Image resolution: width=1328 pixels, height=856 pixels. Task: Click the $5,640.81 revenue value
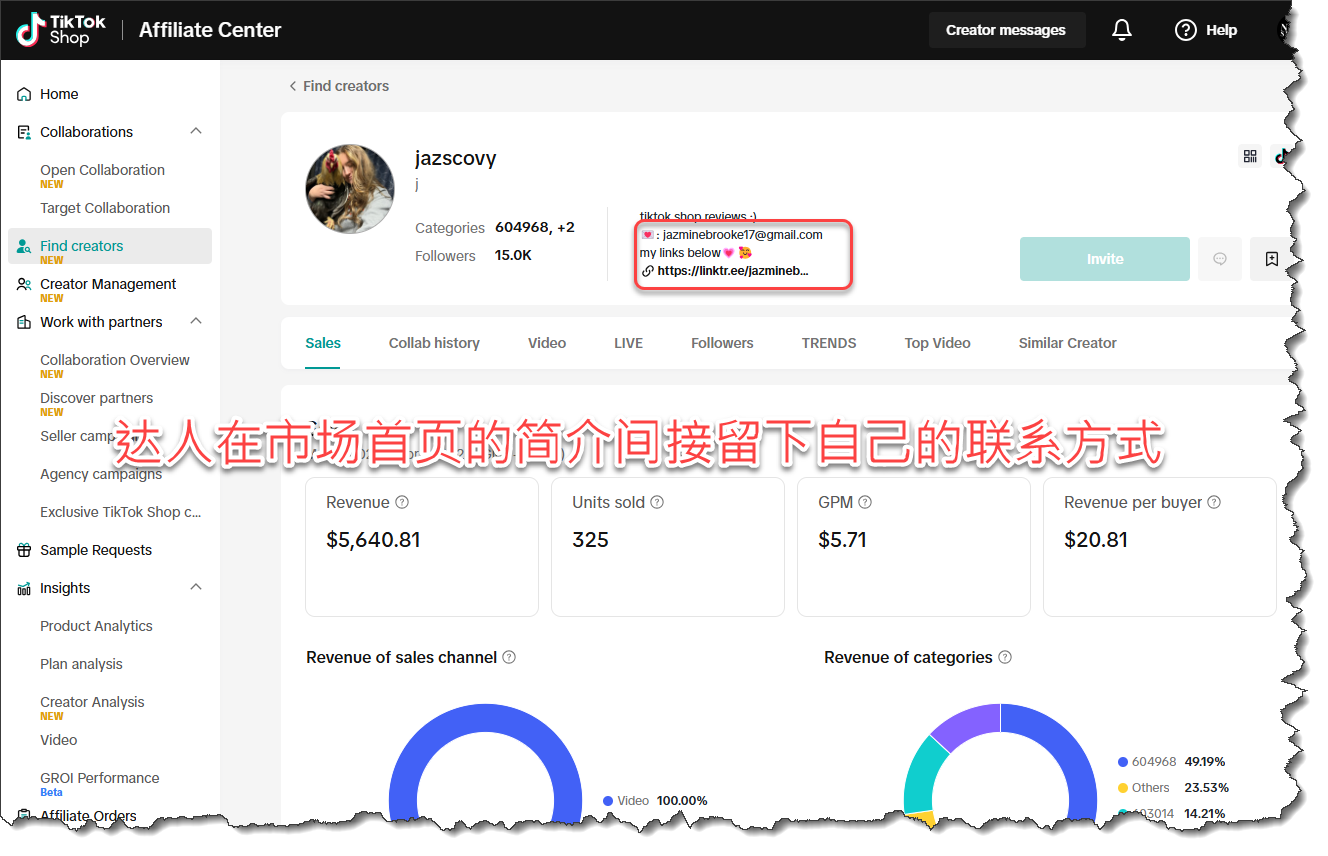tap(373, 540)
